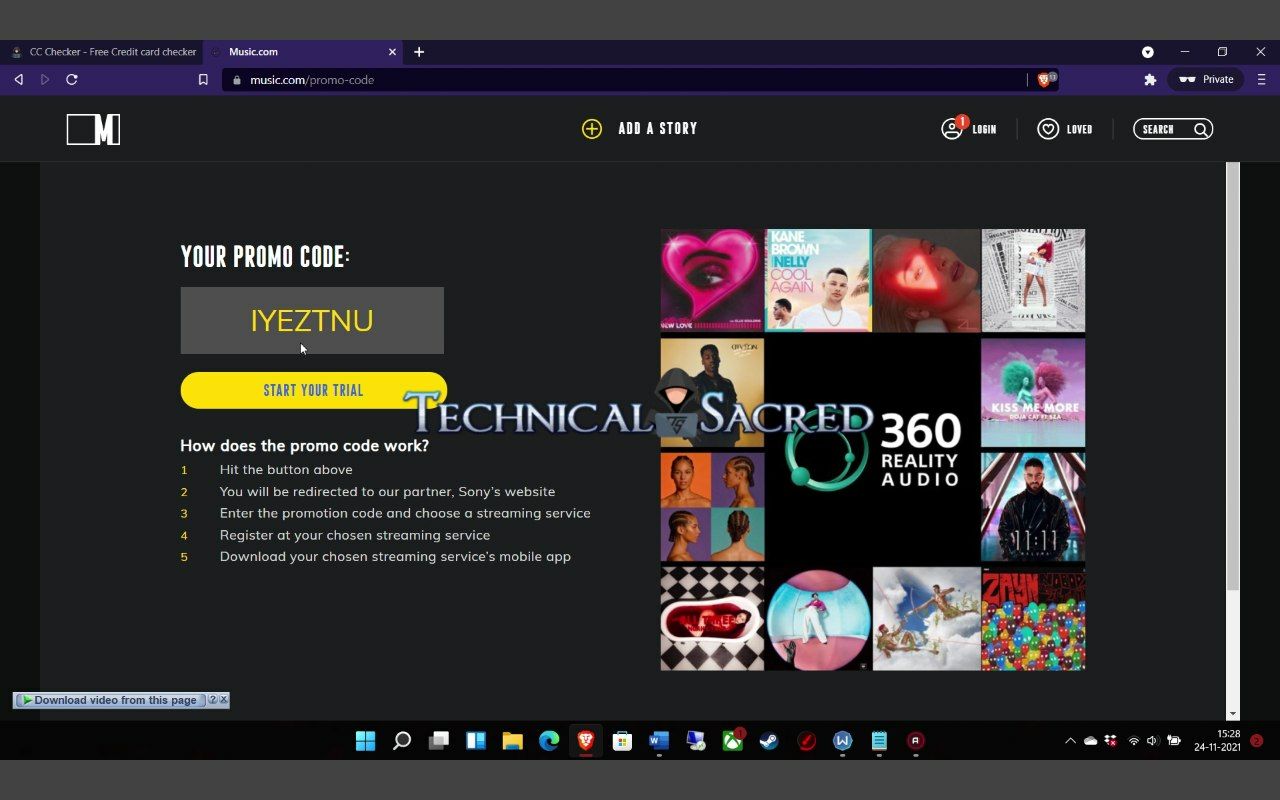Open tab search dropdown in title bar
This screenshot has width=1280, height=800.
1148,52
